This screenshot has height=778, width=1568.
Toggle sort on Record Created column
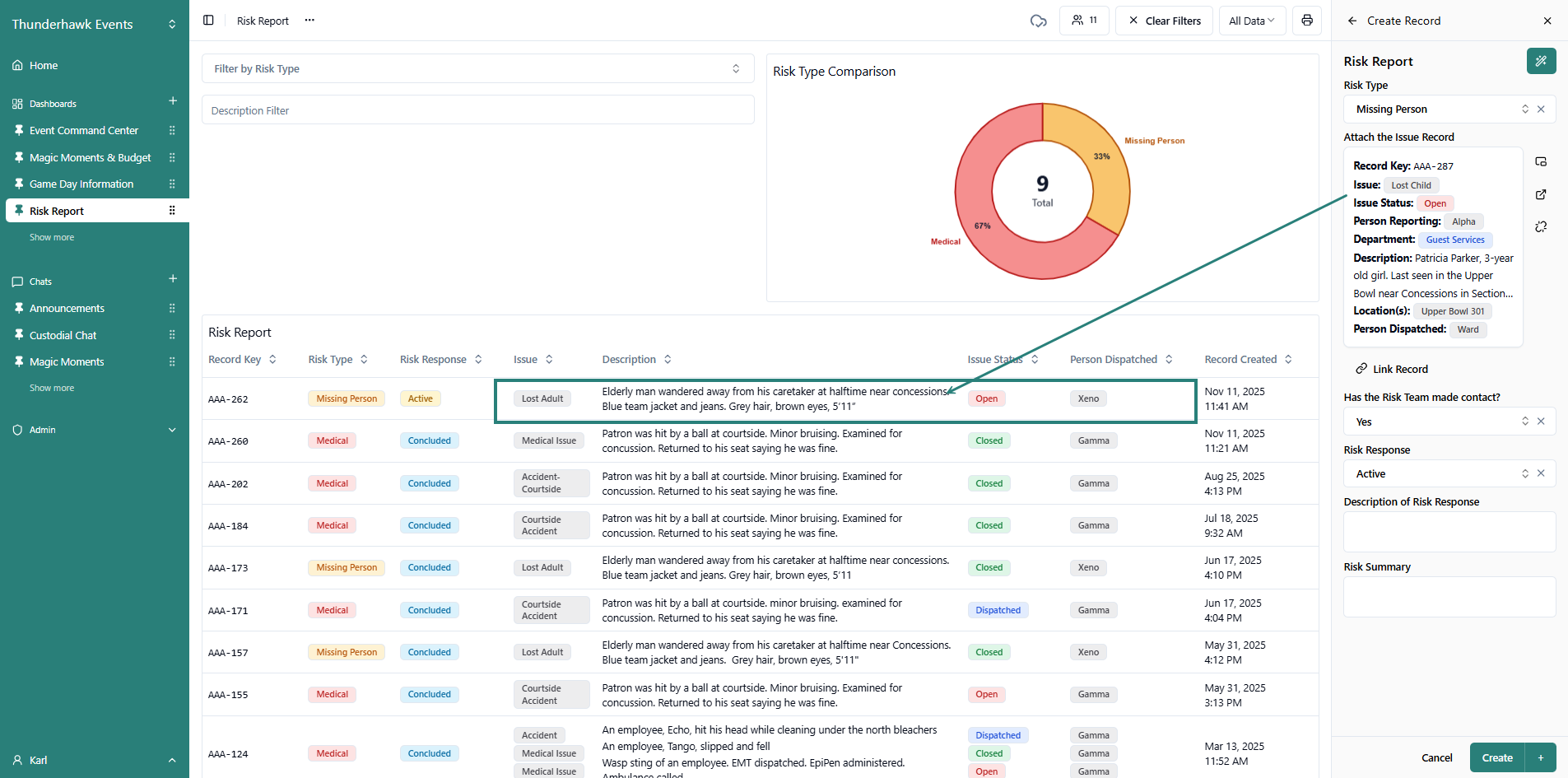[x=1288, y=360]
